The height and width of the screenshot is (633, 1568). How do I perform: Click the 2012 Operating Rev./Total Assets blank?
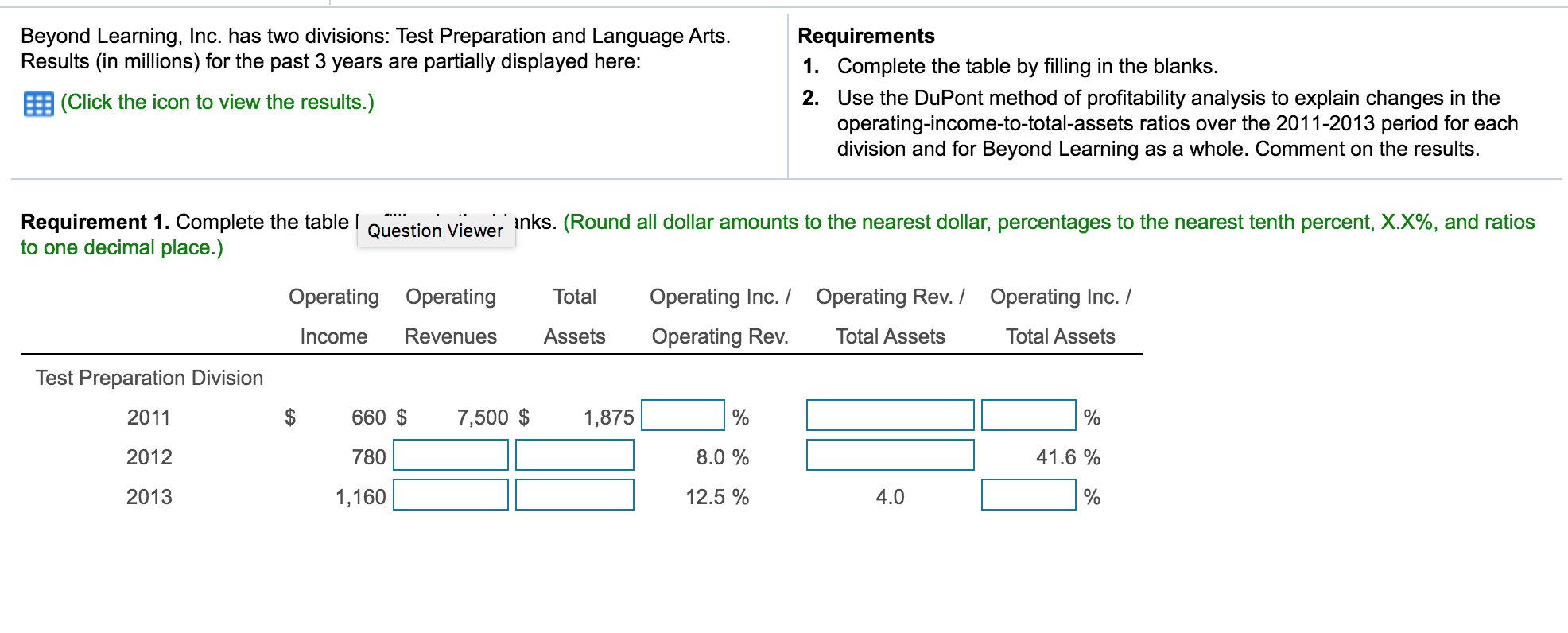891,456
